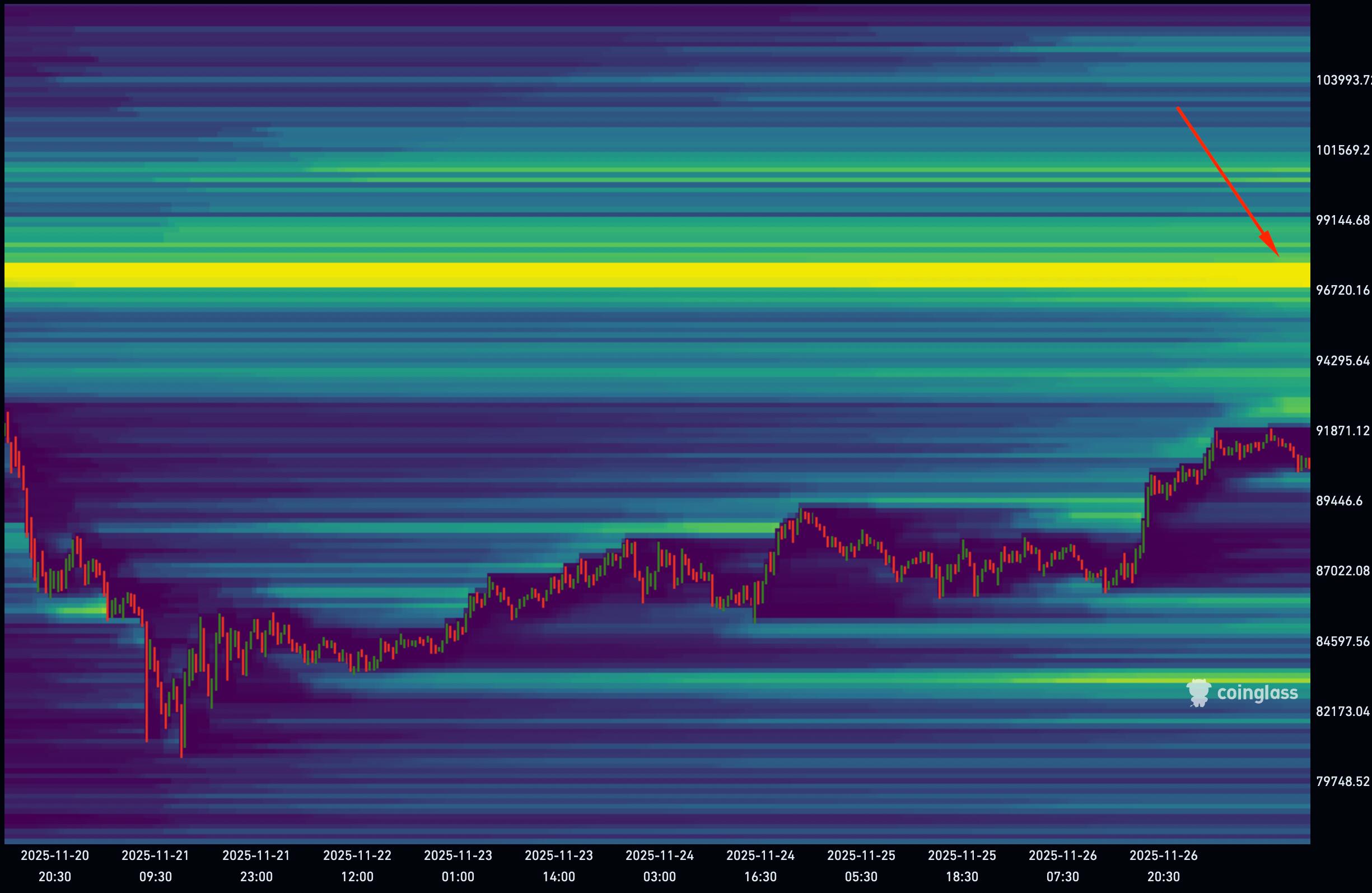
Task: Click the 96720.16 price axis label
Action: coord(1342,290)
